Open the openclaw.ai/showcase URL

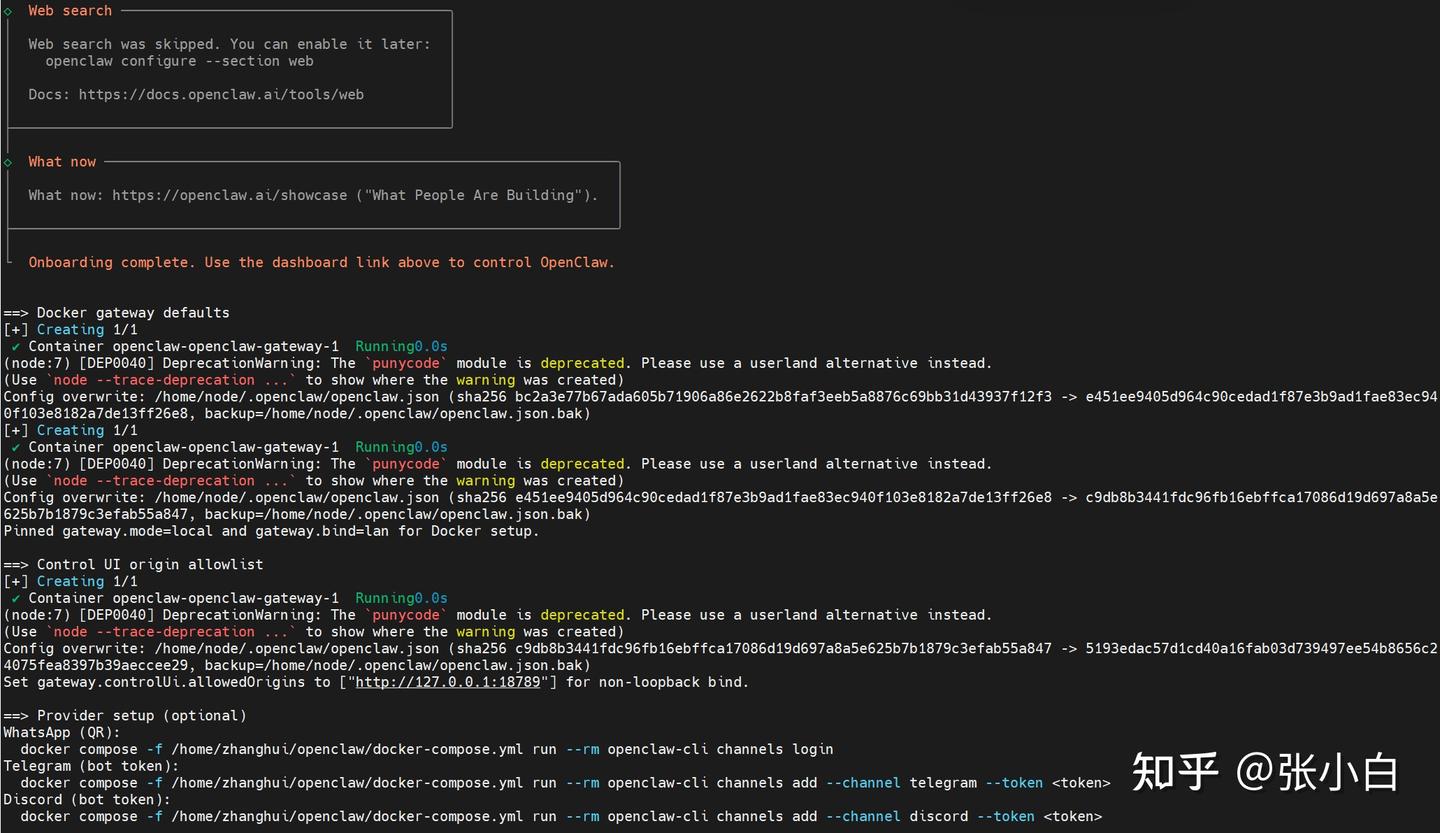[229, 195]
